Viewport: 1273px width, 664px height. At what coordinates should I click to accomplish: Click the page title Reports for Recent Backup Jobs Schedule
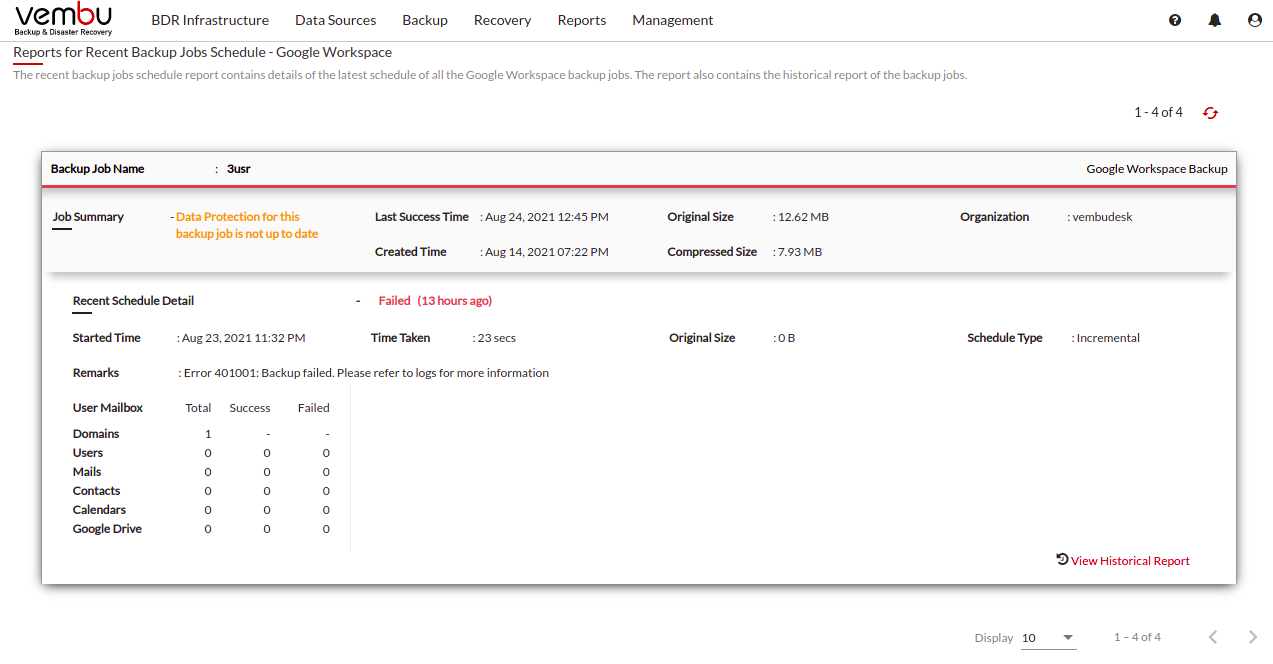[202, 52]
